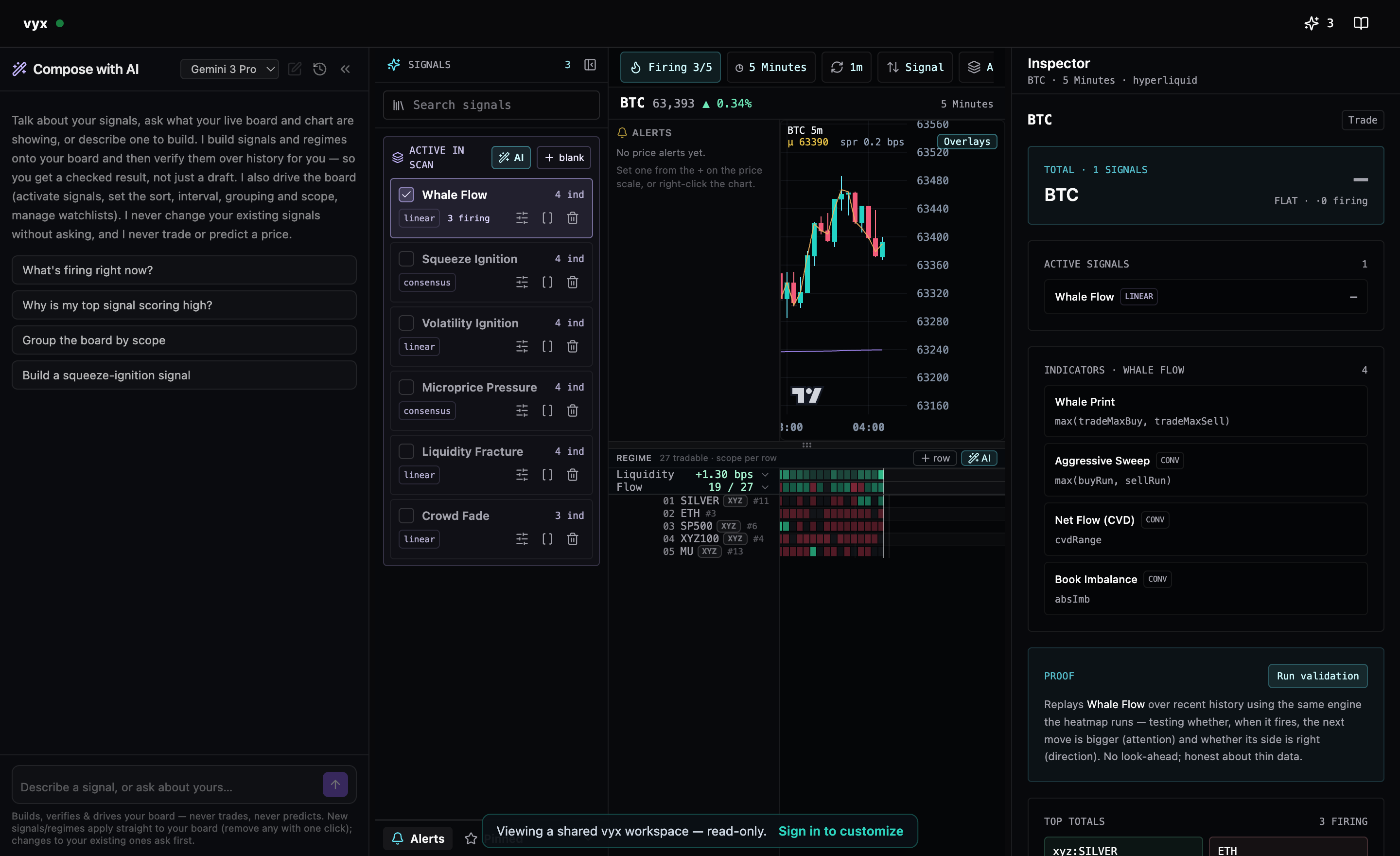Open the Aggressive Sweep indicator card
Image resolution: width=1400 pixels, height=856 pixels.
(x=1206, y=470)
